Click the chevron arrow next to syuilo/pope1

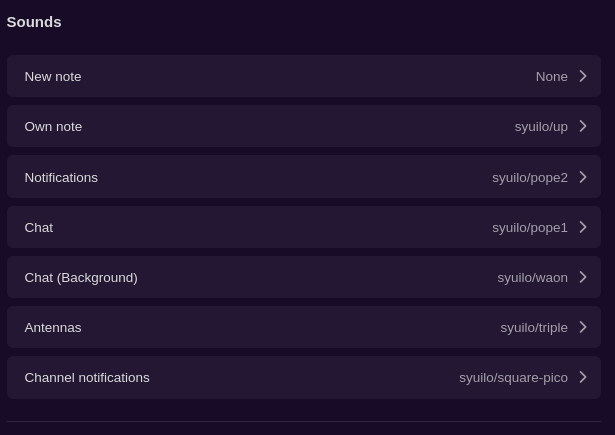pos(583,227)
